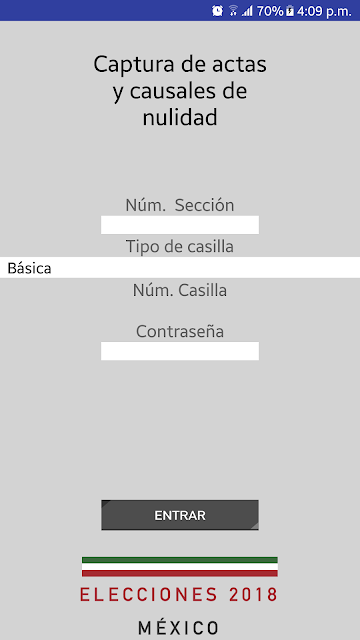This screenshot has width=360, height=640.
Task: Tap the Captura de actas title
Action: coord(180,91)
